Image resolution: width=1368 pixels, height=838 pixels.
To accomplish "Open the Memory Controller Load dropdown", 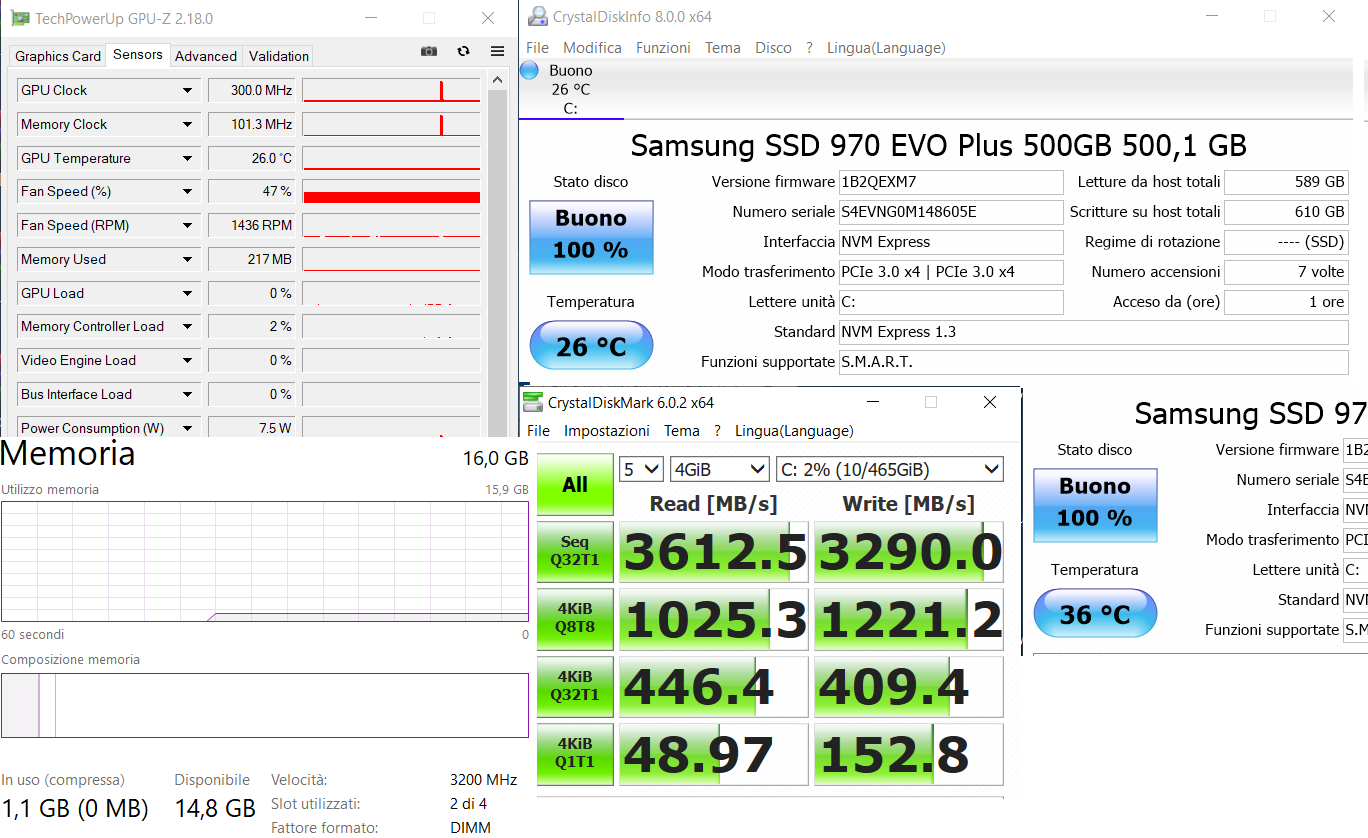I will point(187,326).
